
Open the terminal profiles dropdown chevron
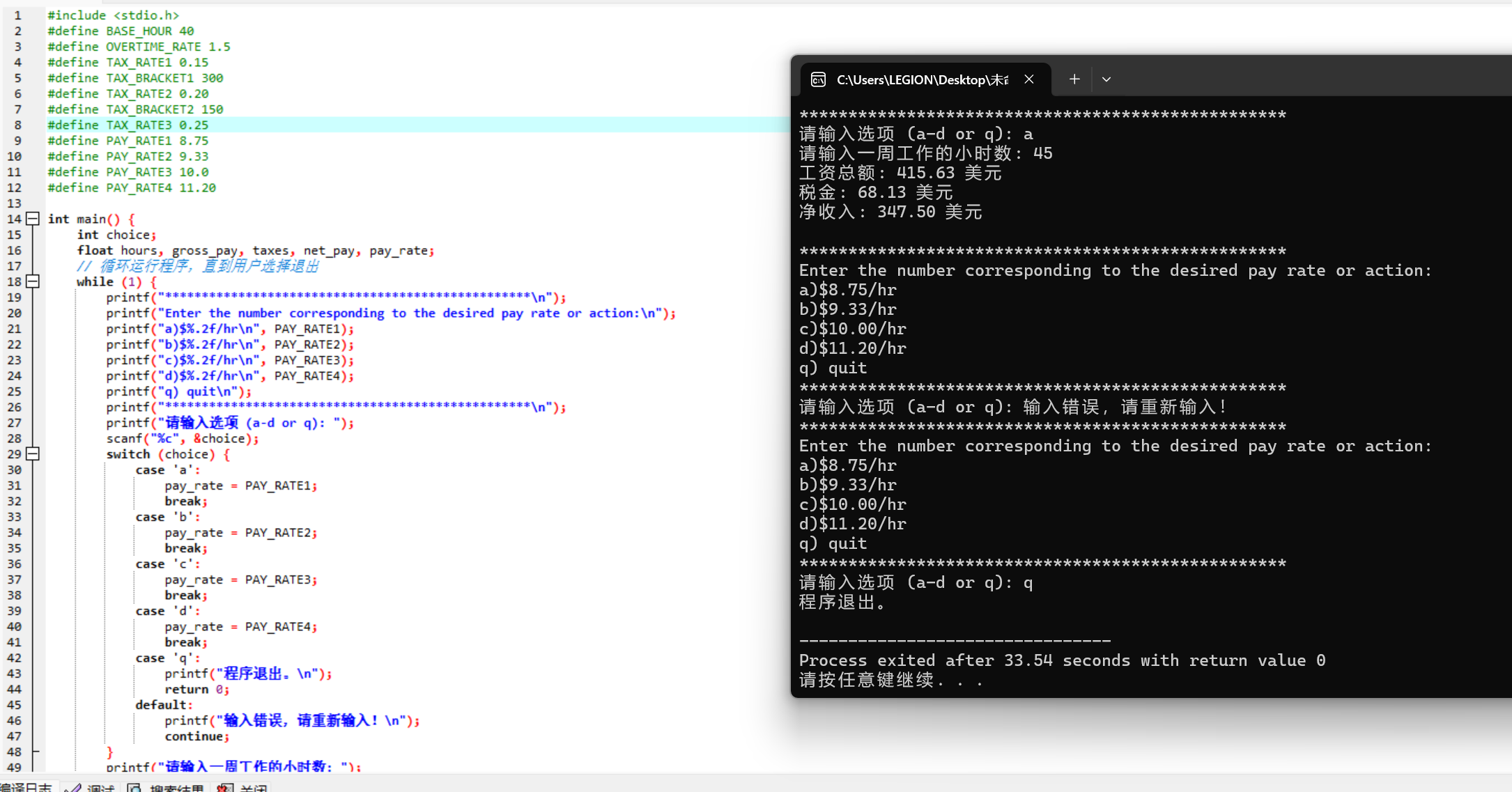(x=1106, y=79)
